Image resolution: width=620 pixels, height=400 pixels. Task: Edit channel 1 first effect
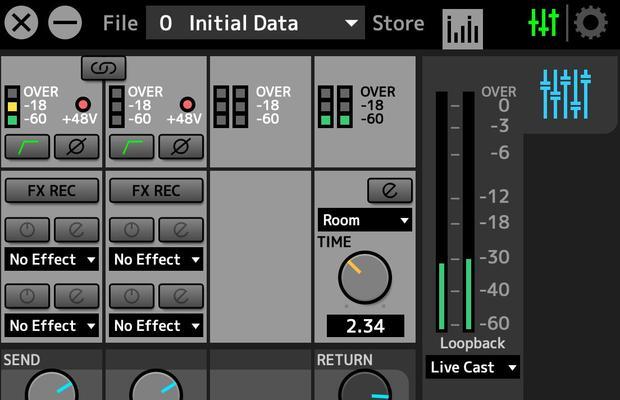tap(76, 230)
